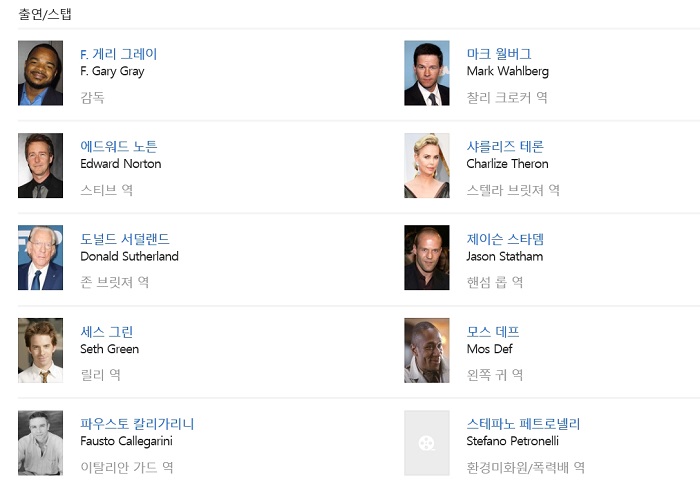Open the photo beside the Donald Sutherland entry

tap(40, 258)
